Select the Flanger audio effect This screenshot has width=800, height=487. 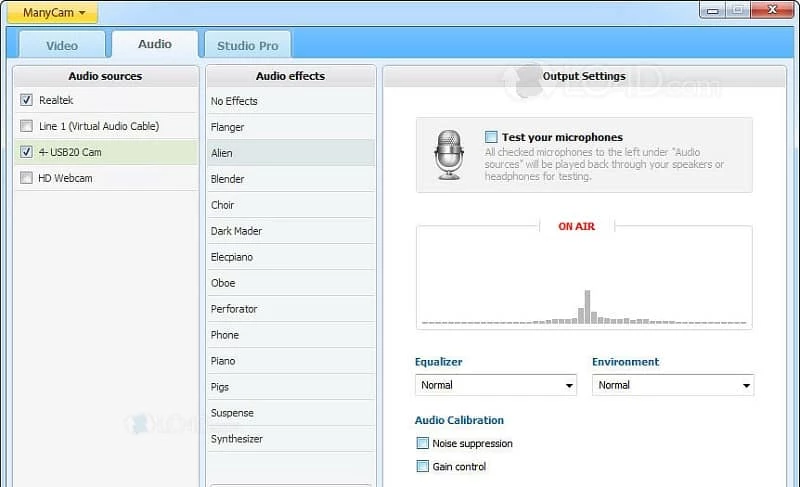[x=228, y=127]
